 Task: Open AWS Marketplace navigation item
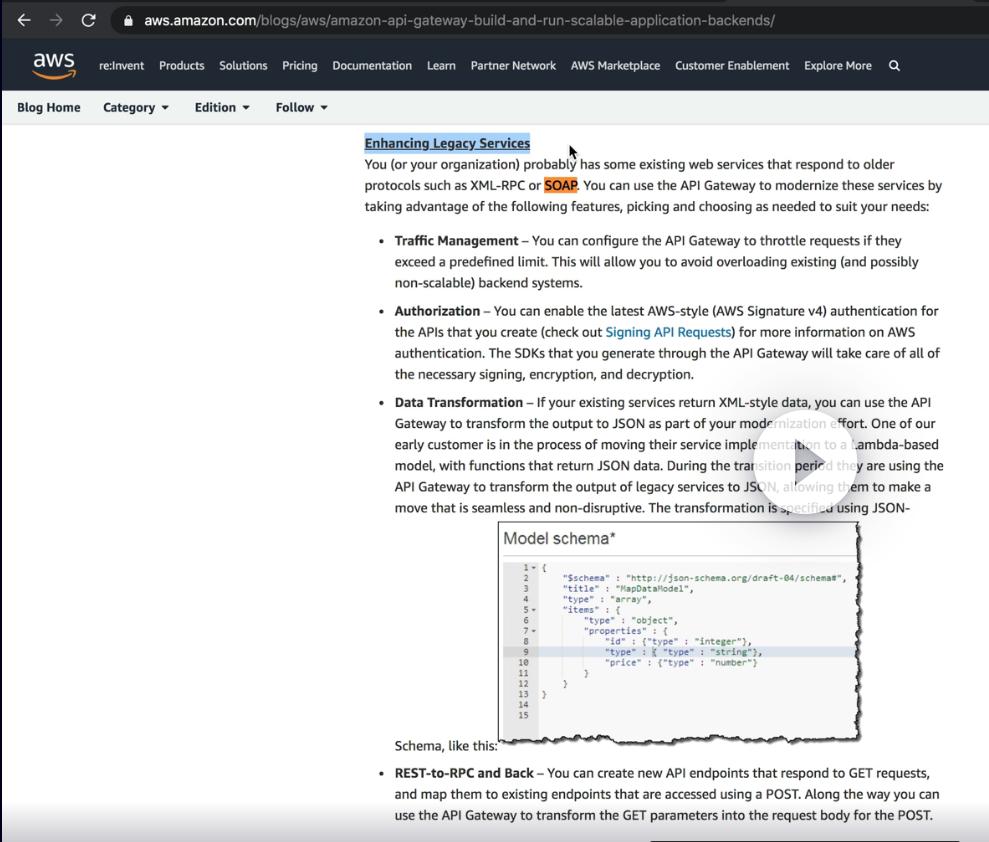(x=615, y=66)
